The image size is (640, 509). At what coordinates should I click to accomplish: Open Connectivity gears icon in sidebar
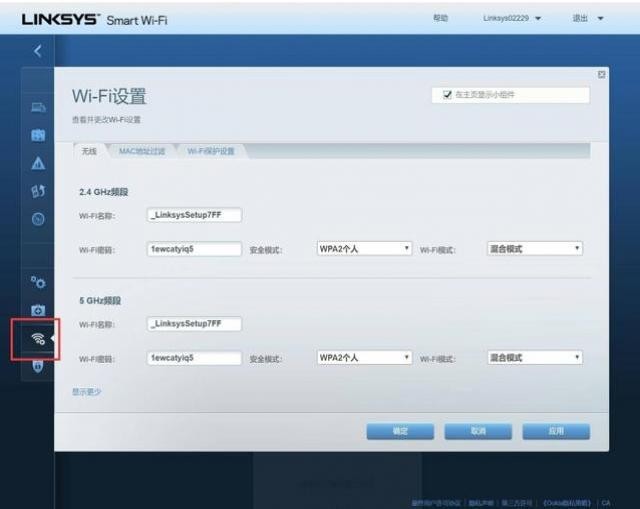[x=38, y=282]
